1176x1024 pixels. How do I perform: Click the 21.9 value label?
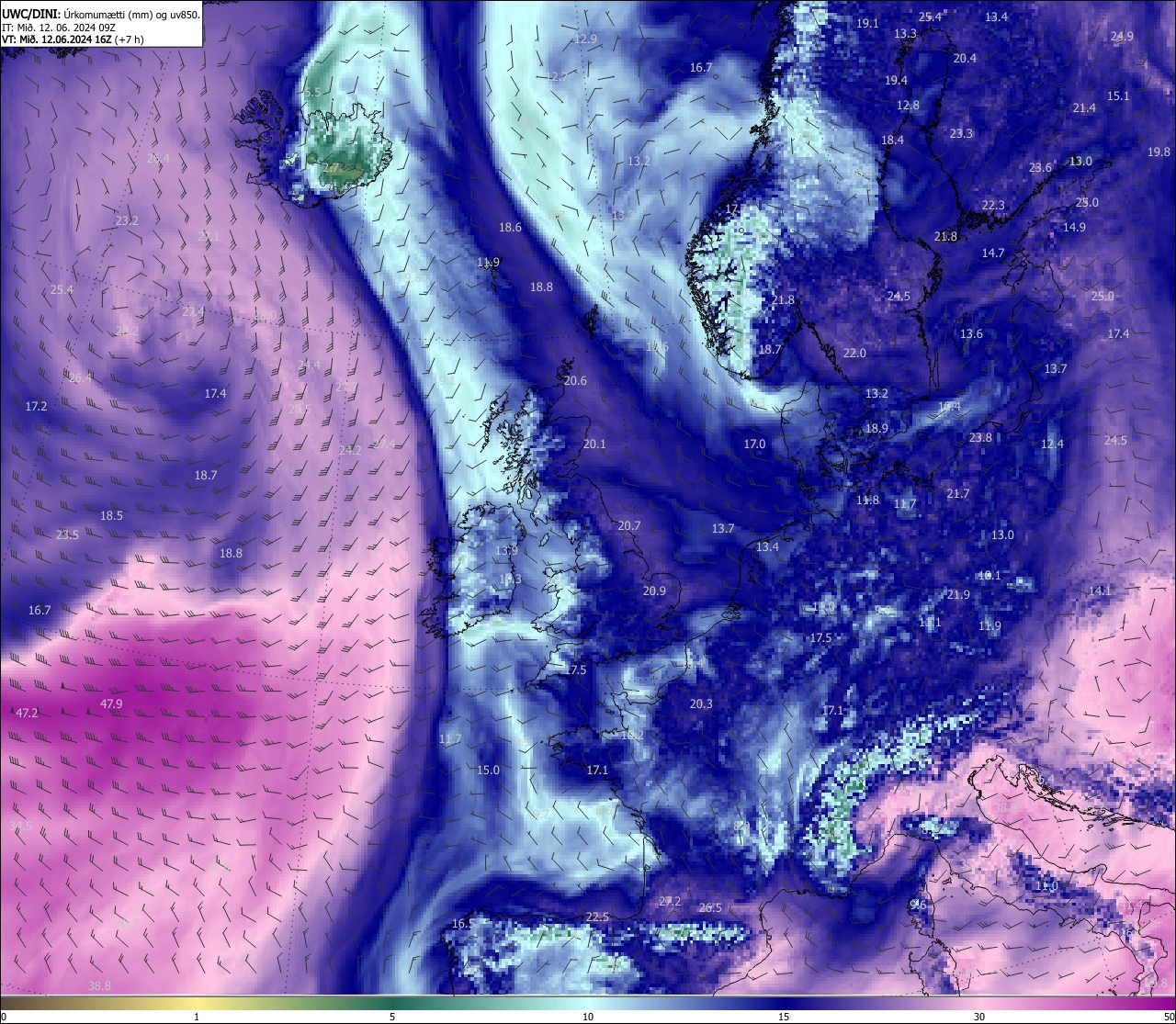(958, 595)
